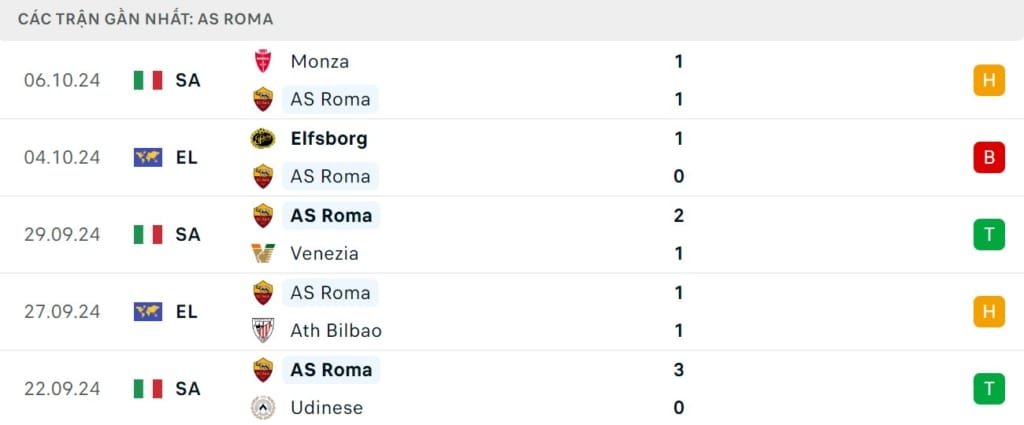
Task: Click the SA league label on 22.09.24 row
Action: pos(187,388)
